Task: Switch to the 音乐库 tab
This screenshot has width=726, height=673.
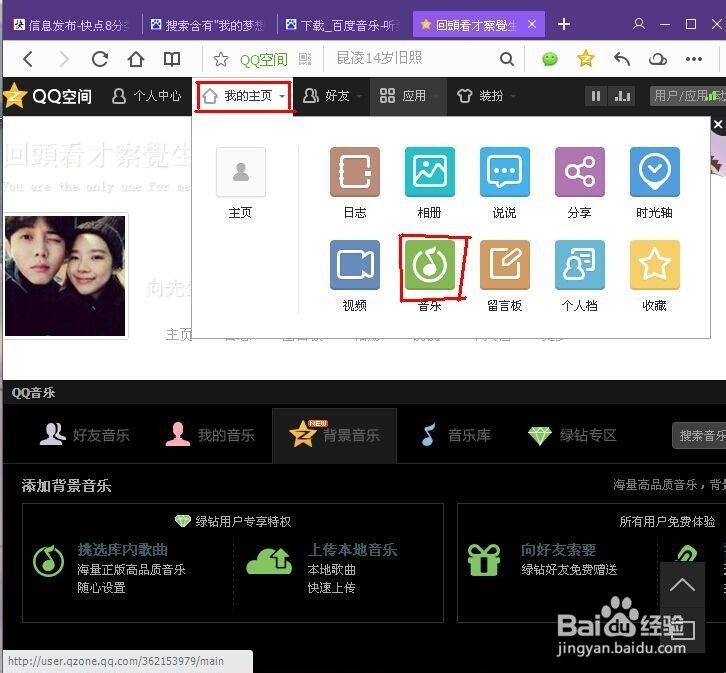Action: coord(456,435)
